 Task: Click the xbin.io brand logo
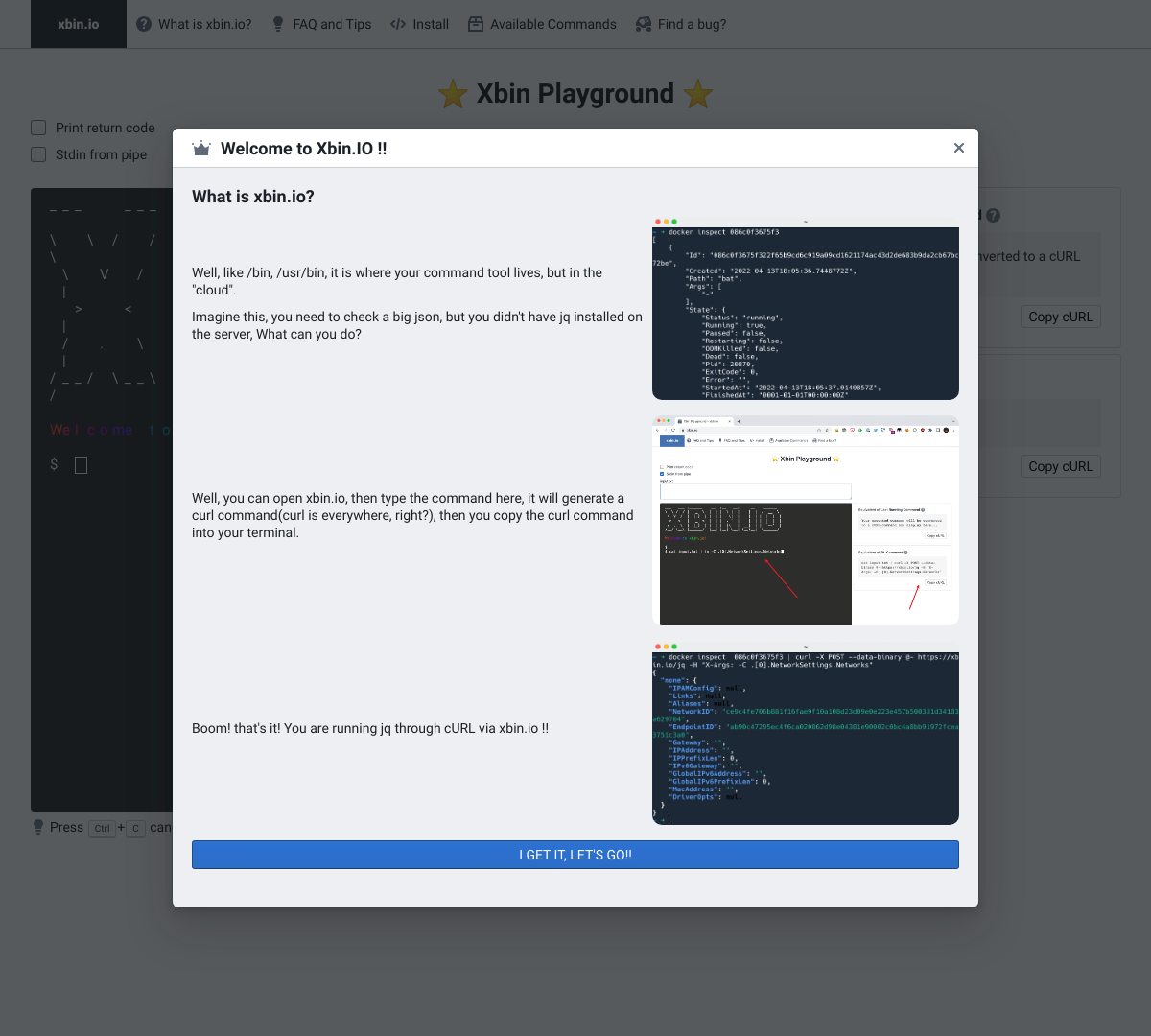coord(79,24)
